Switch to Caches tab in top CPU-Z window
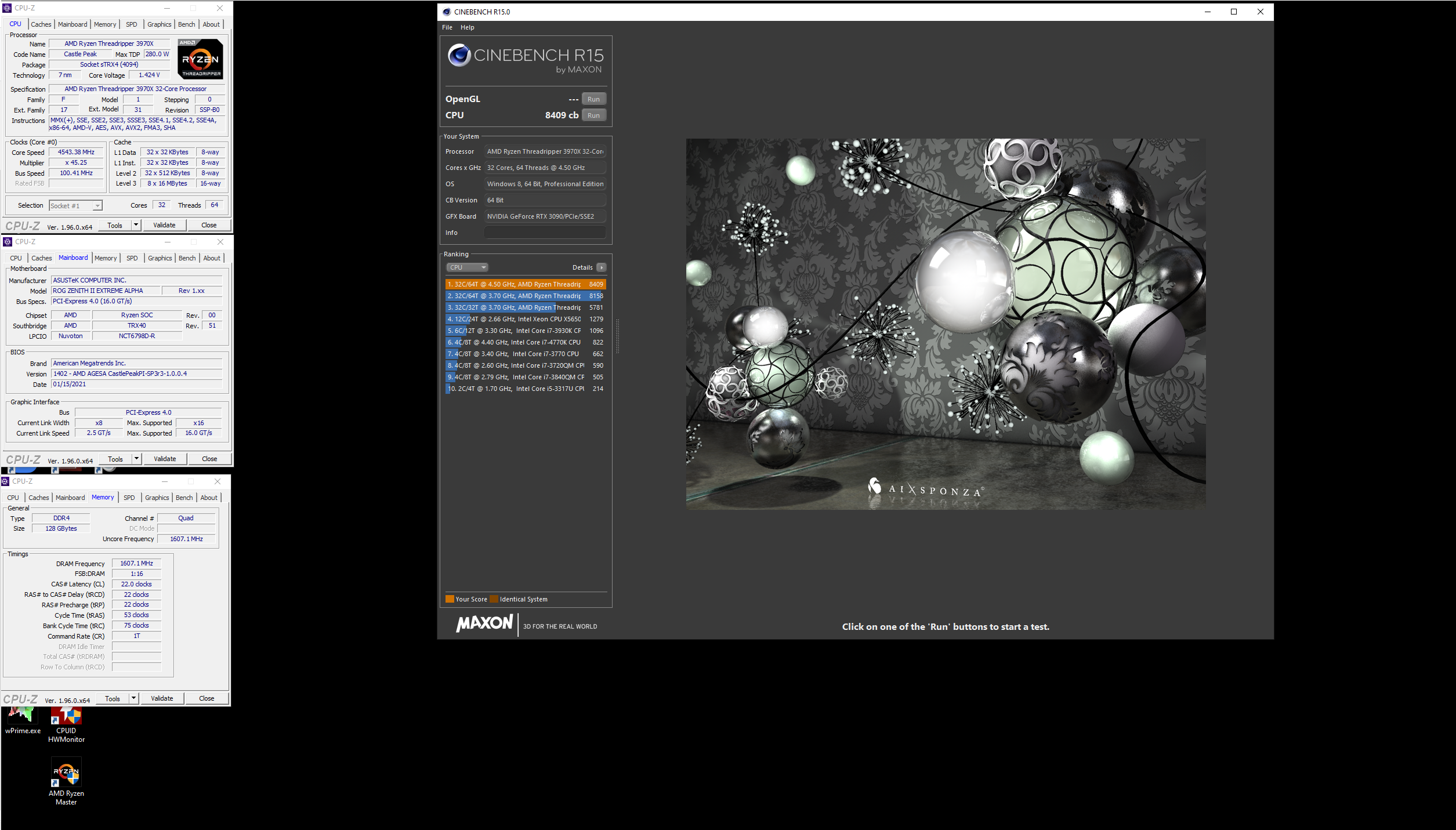This screenshot has height=830, width=1456. 41,24
